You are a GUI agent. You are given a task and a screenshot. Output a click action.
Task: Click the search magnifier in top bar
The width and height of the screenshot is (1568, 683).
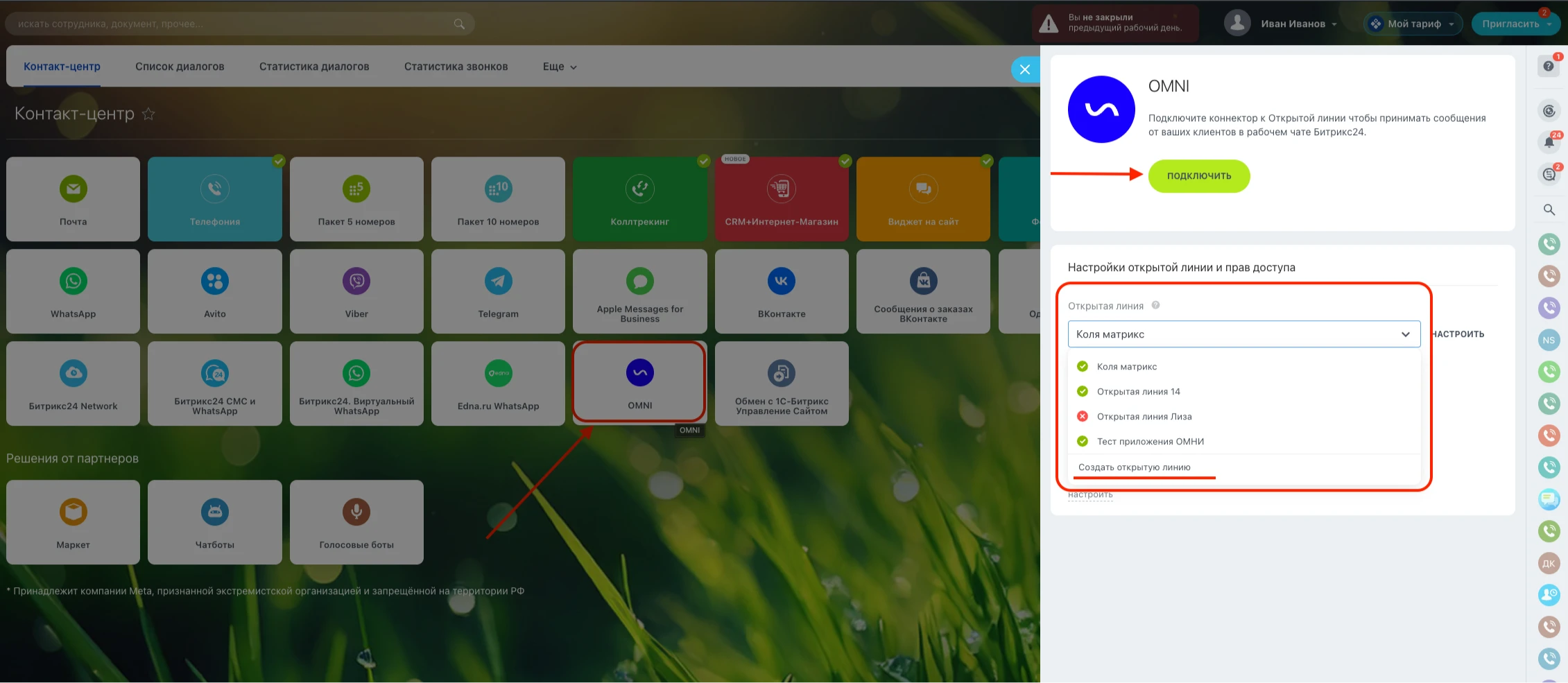pyautogui.click(x=459, y=24)
